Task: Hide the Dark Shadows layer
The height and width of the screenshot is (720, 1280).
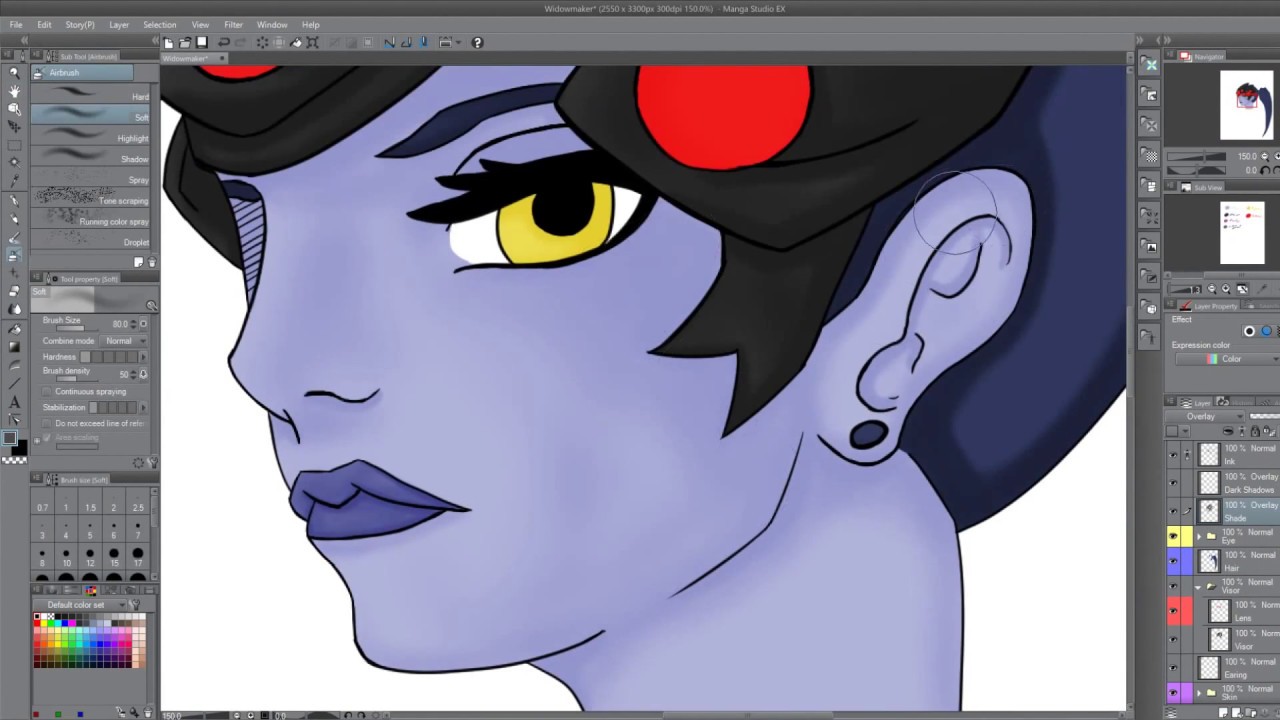Action: pyautogui.click(x=1173, y=483)
